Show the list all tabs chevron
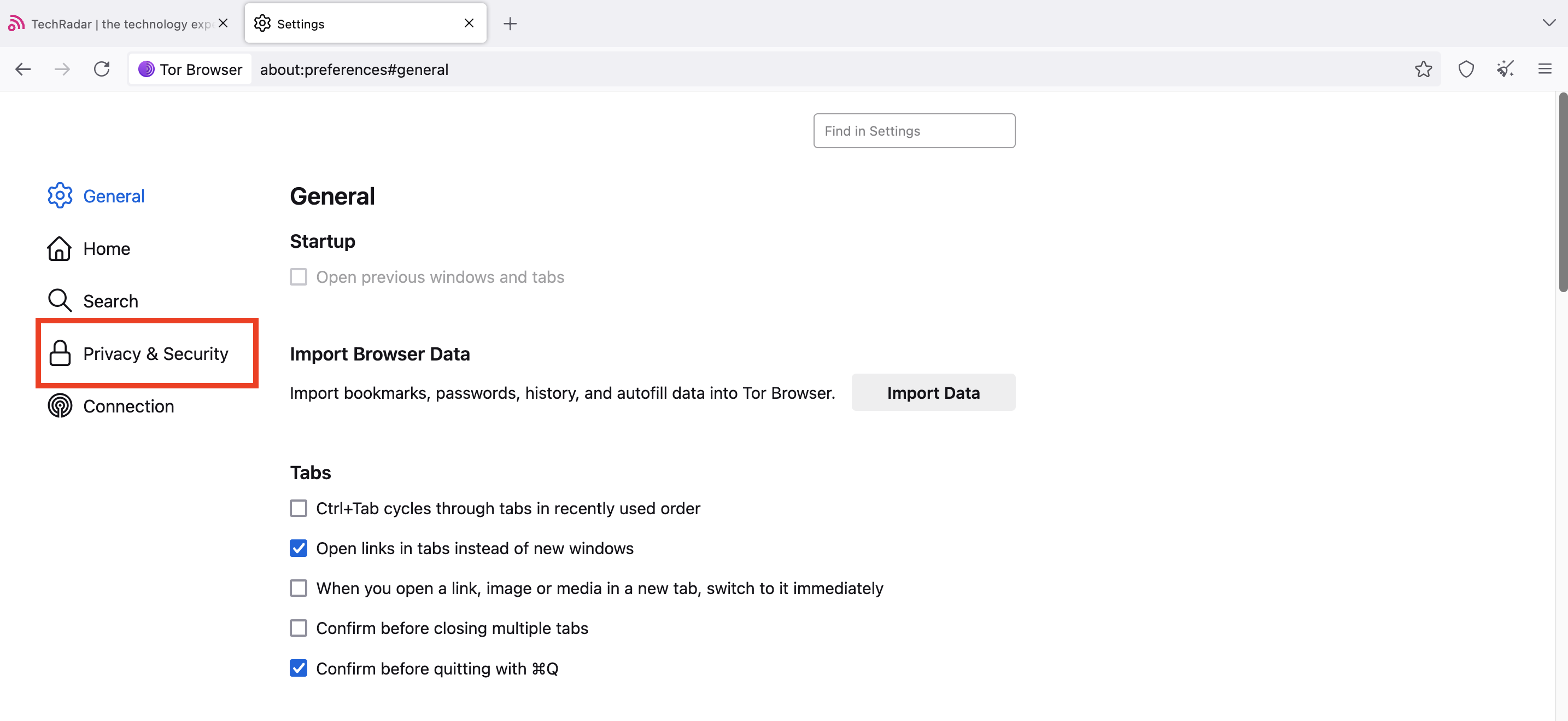Screen dimensions: 1568x721 [1549, 23]
